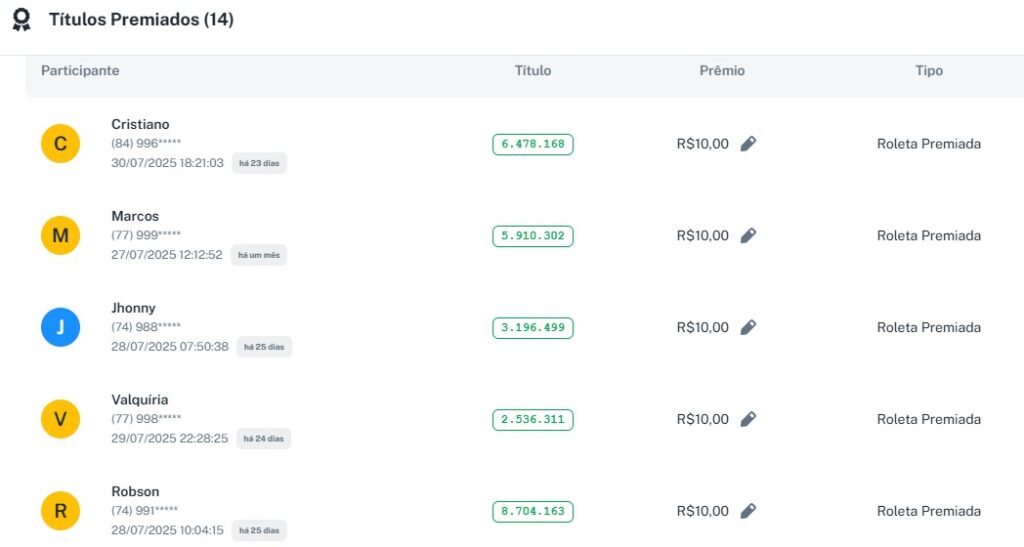Click title number 6.478.168 badge

pyautogui.click(x=533, y=144)
